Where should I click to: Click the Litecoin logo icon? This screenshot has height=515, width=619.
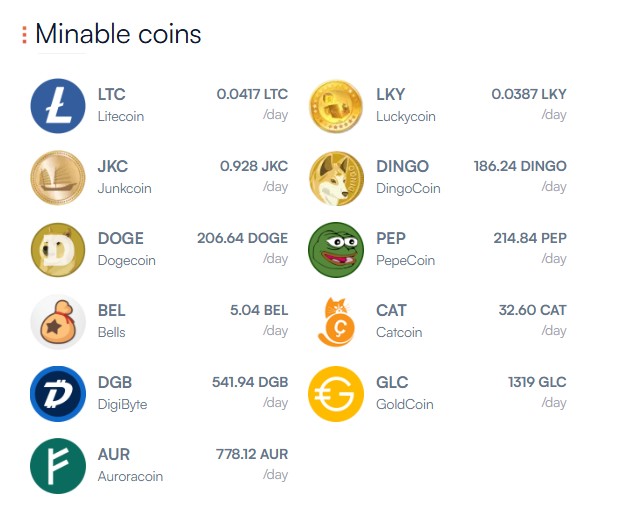point(58,106)
